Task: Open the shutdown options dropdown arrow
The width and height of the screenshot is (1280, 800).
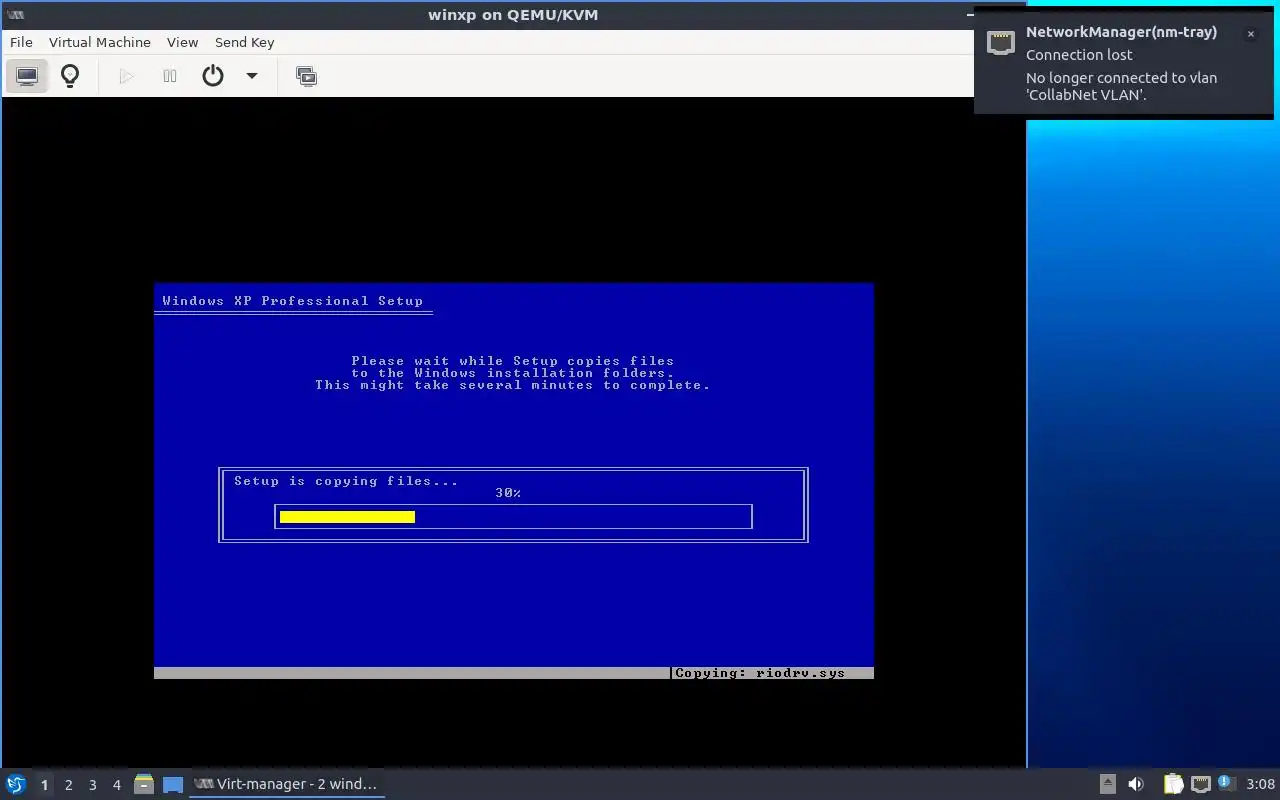Action: tap(252, 76)
